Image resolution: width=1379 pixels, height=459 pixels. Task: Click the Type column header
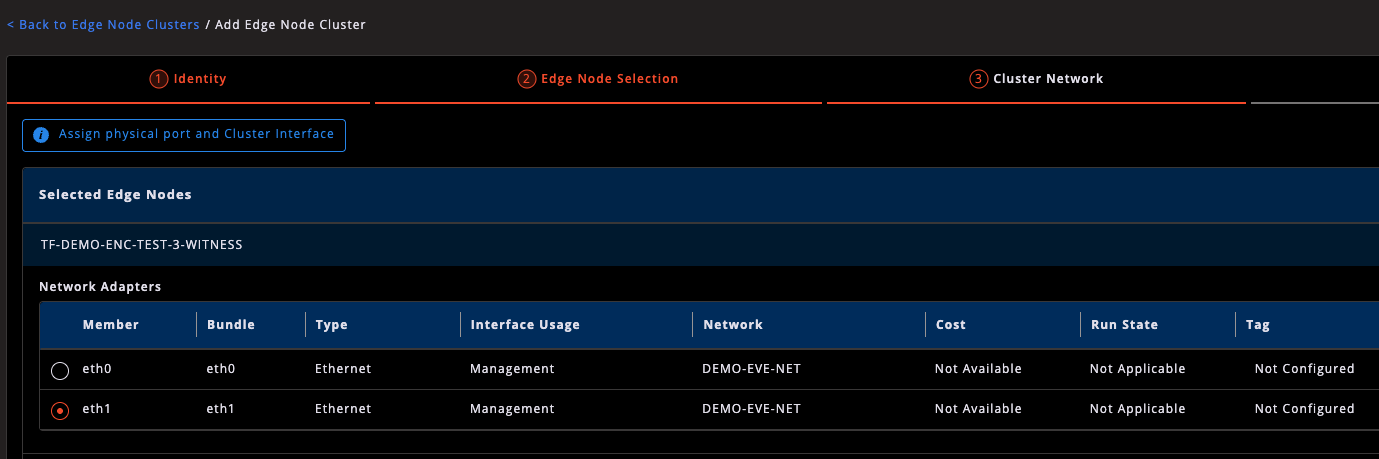(x=331, y=325)
